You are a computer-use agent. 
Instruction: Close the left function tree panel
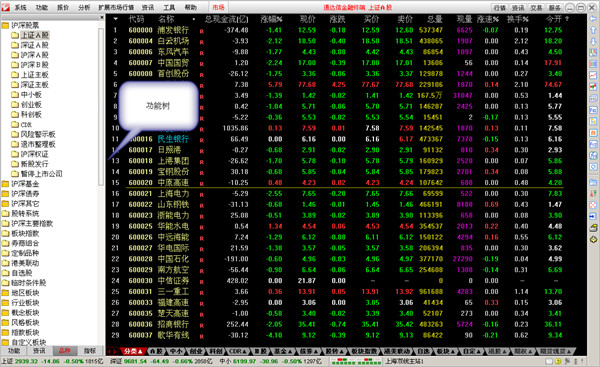click(101, 17)
